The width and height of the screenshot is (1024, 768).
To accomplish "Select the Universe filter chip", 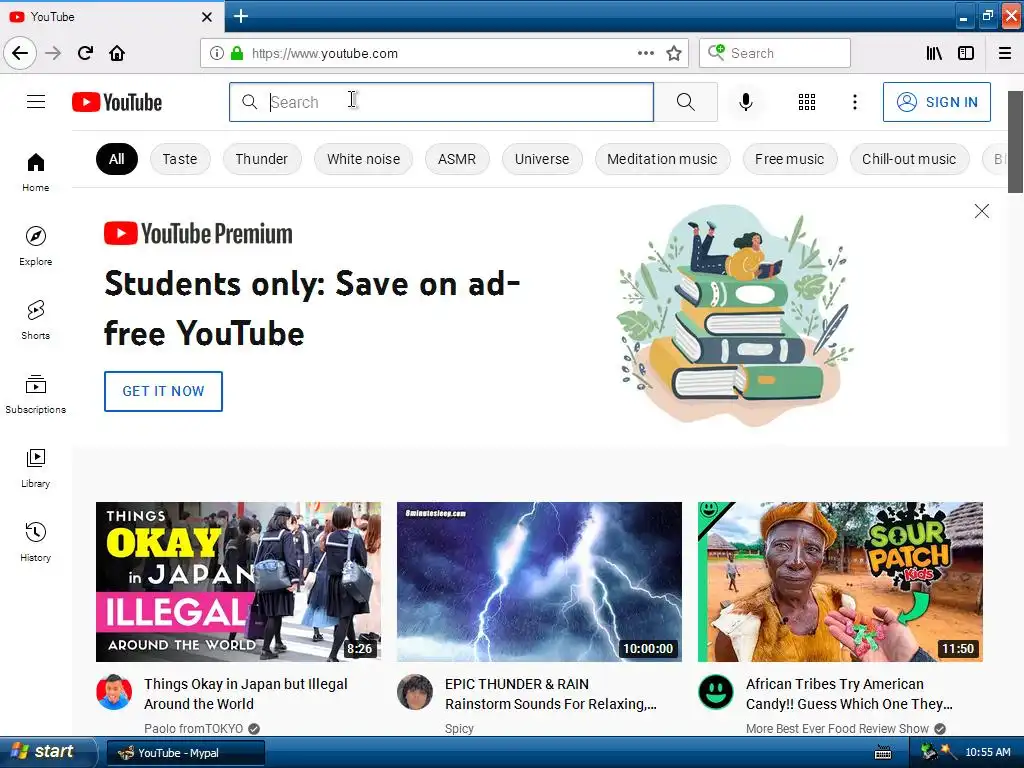I will 541,159.
